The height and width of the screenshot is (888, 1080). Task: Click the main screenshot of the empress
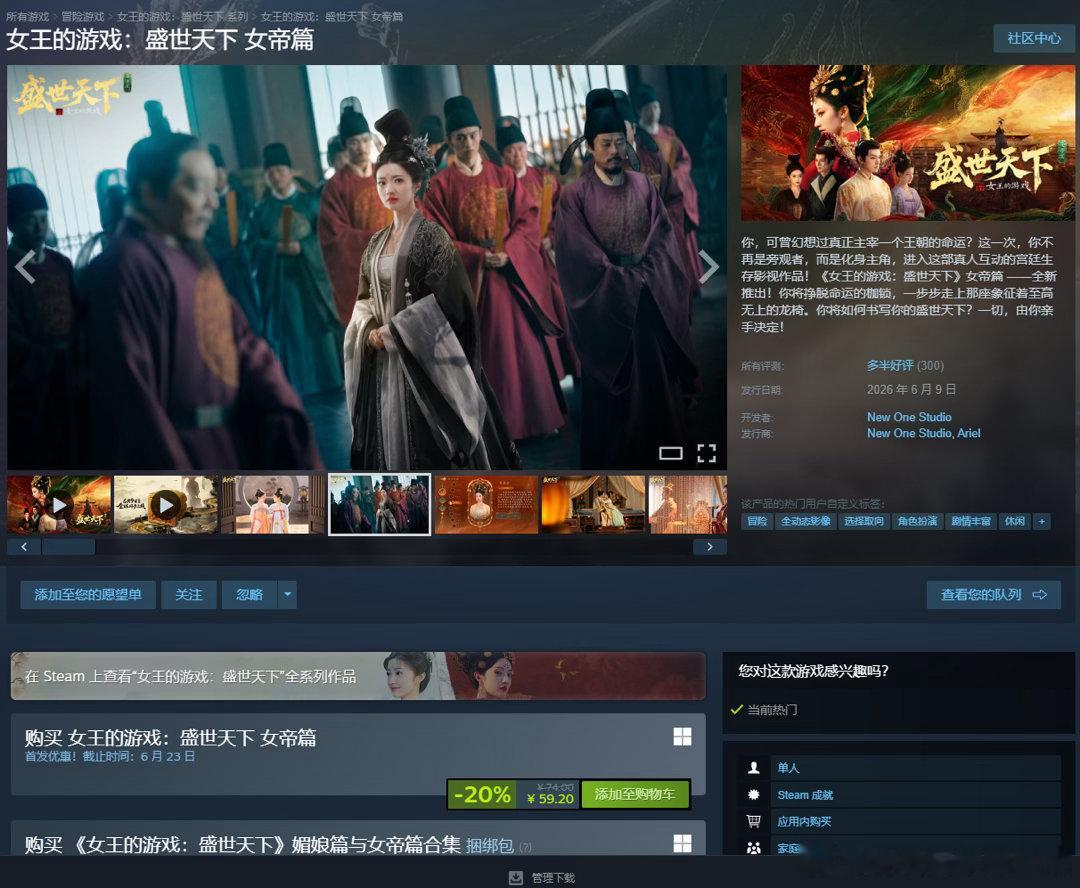[366, 267]
